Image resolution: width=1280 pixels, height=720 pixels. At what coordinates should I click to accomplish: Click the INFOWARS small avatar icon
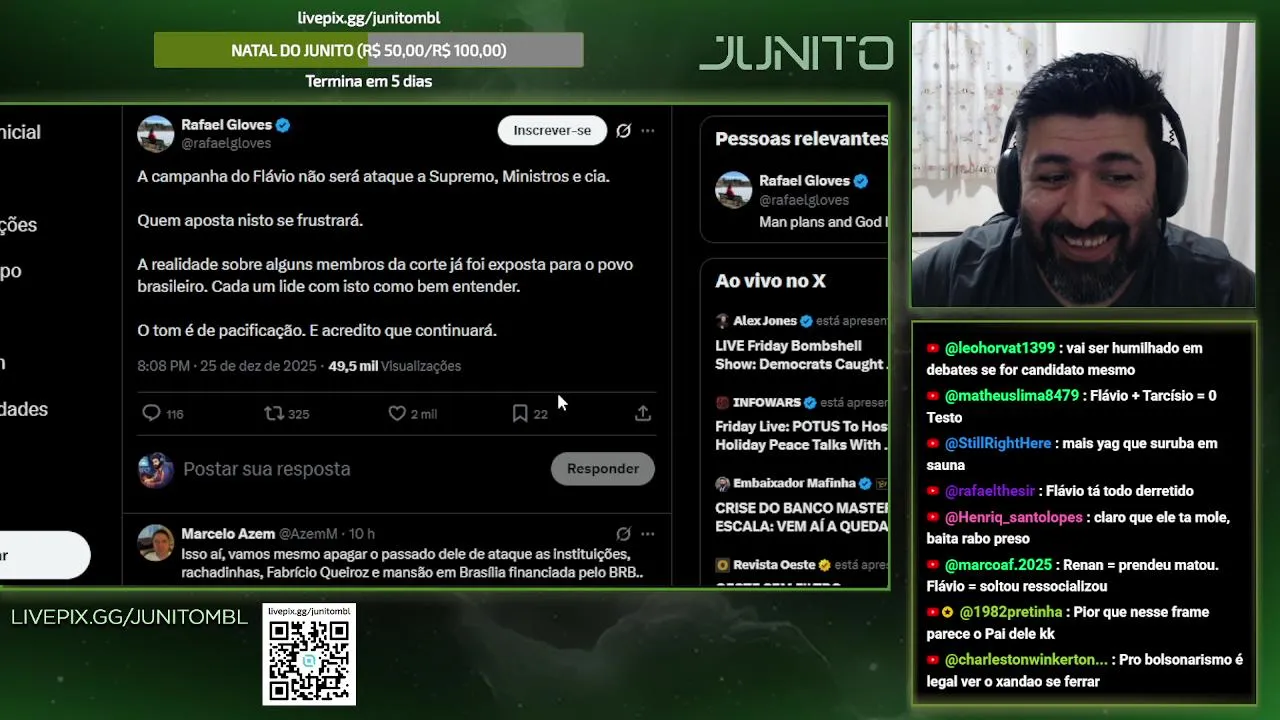click(722, 402)
